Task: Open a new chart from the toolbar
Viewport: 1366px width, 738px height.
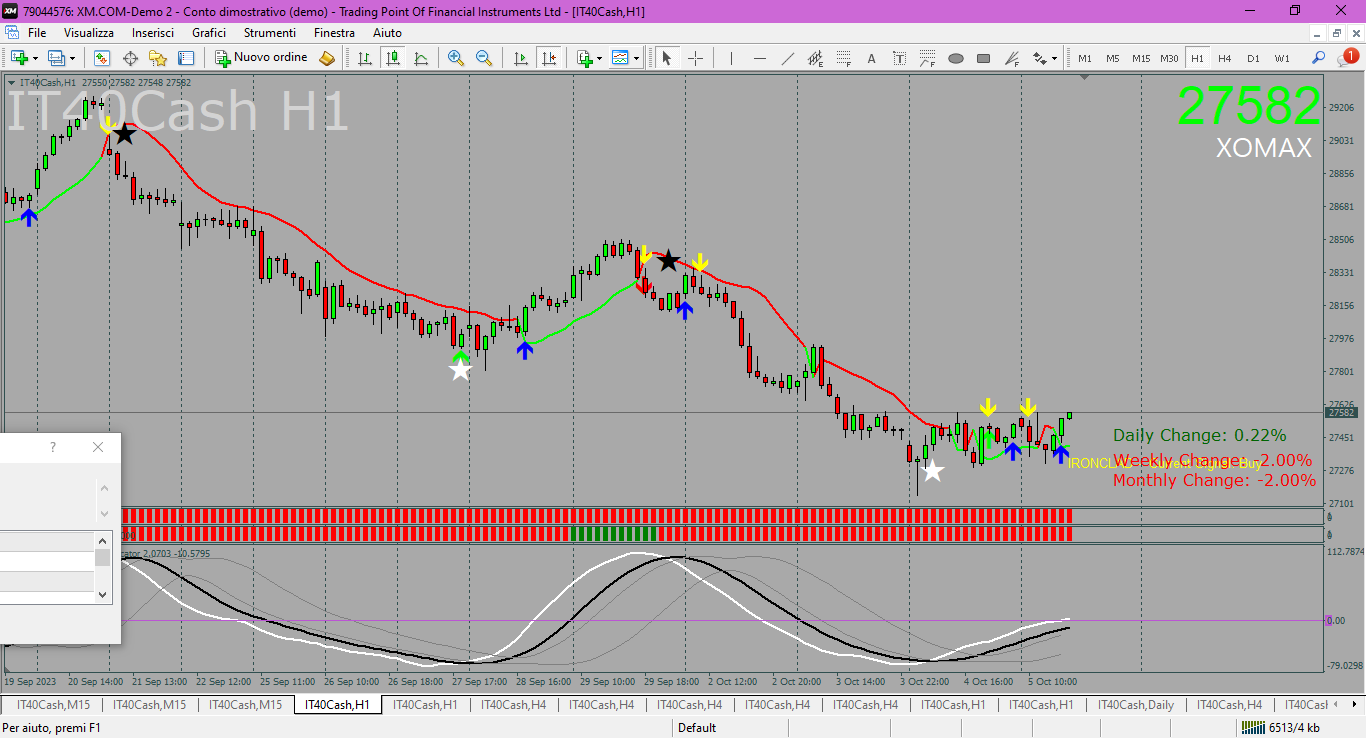Action: (x=19, y=58)
